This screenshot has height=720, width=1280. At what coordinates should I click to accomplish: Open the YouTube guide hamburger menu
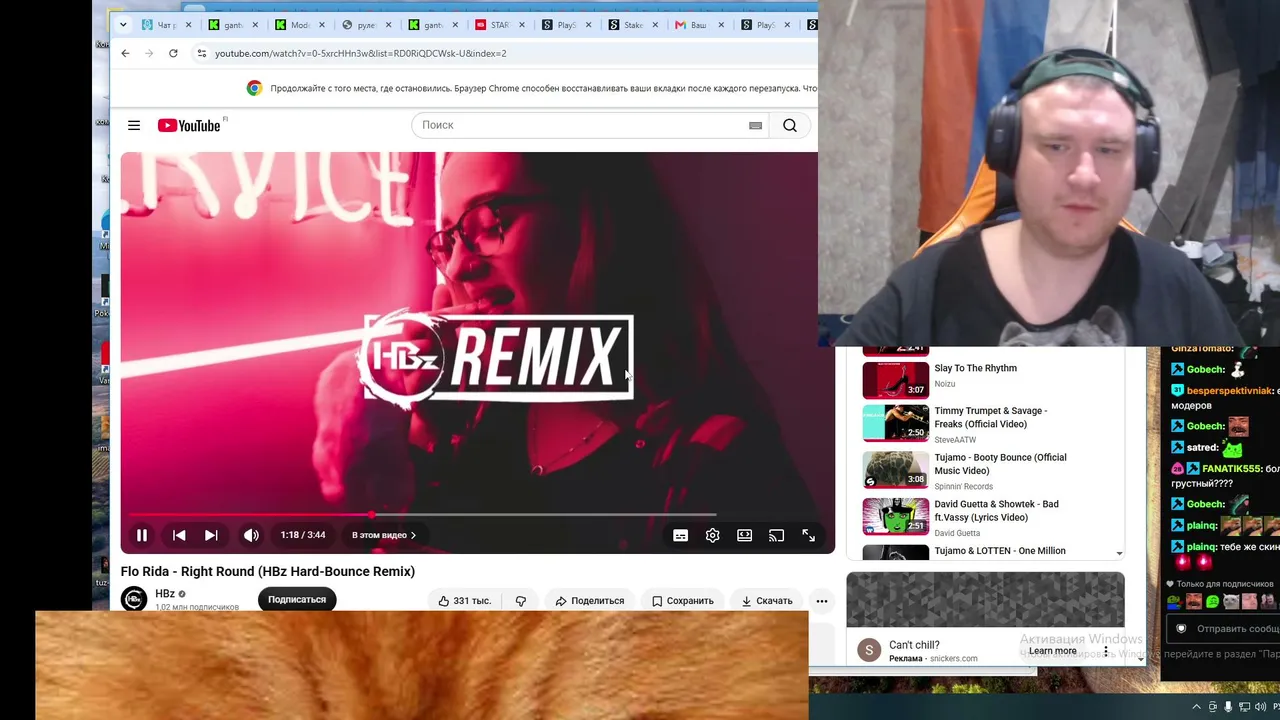(134, 125)
